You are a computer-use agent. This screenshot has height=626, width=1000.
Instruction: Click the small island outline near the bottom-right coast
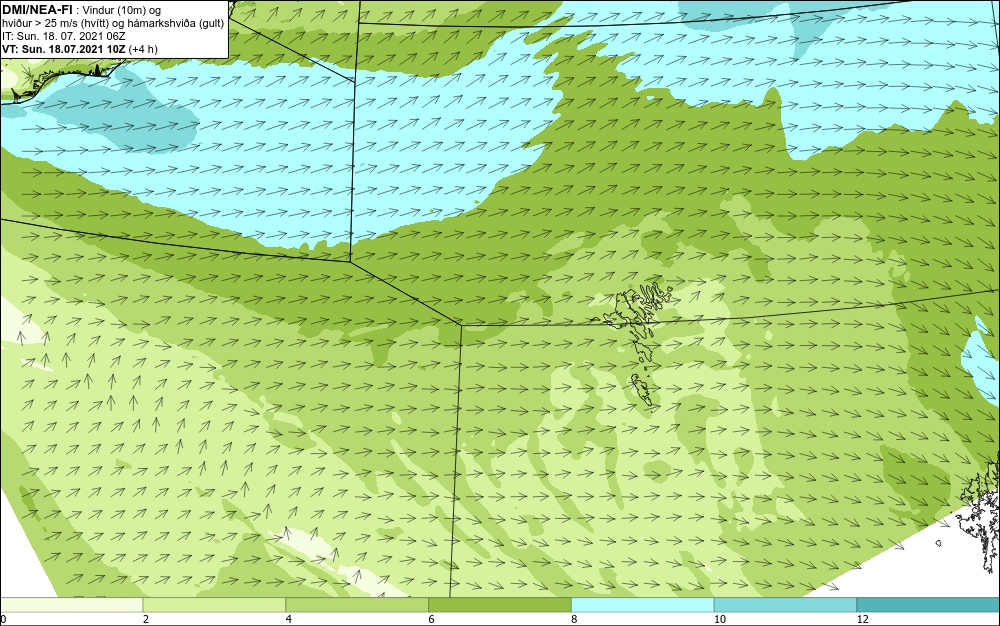[x=939, y=543]
